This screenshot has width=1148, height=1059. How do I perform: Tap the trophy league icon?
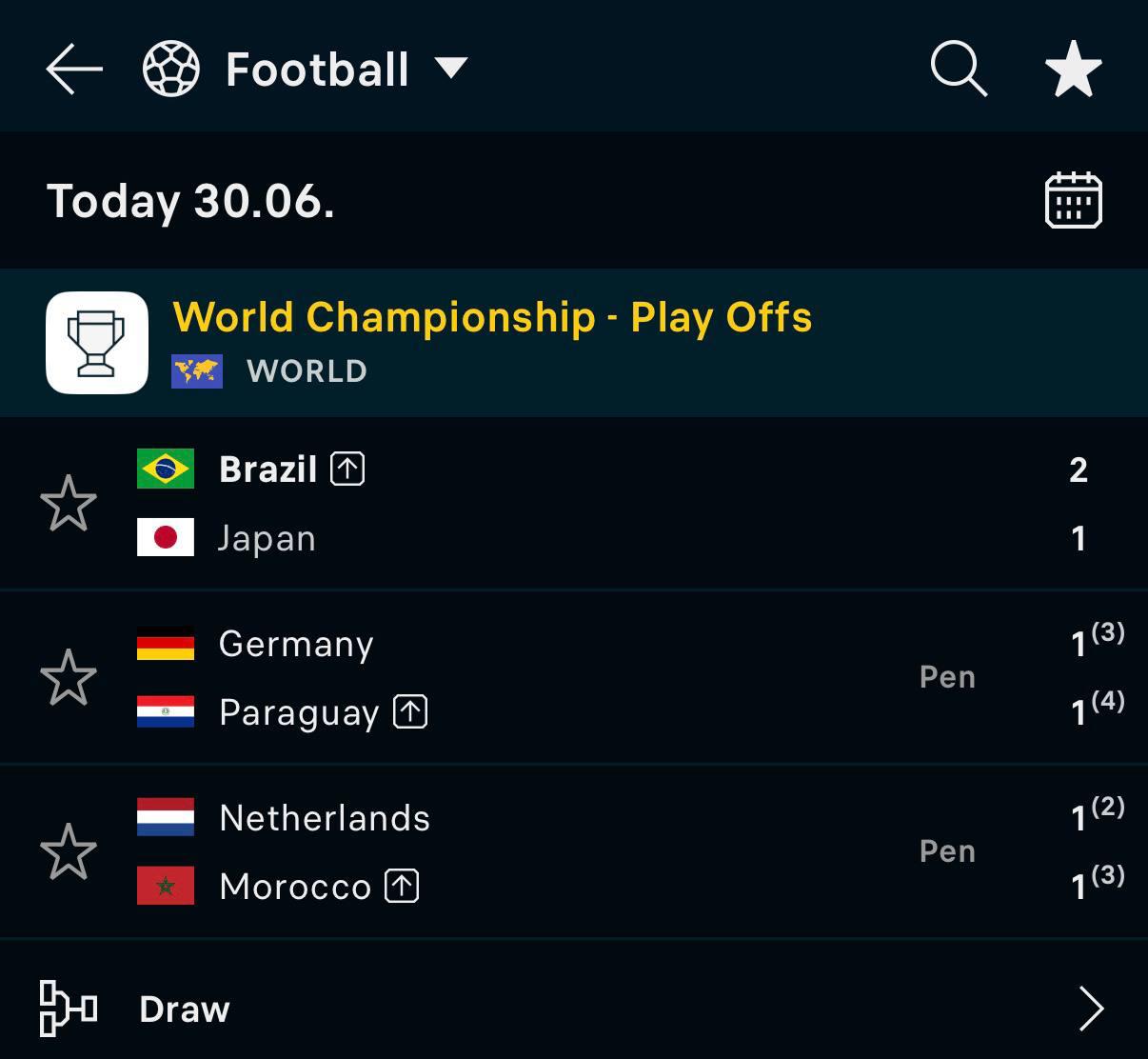click(x=97, y=343)
